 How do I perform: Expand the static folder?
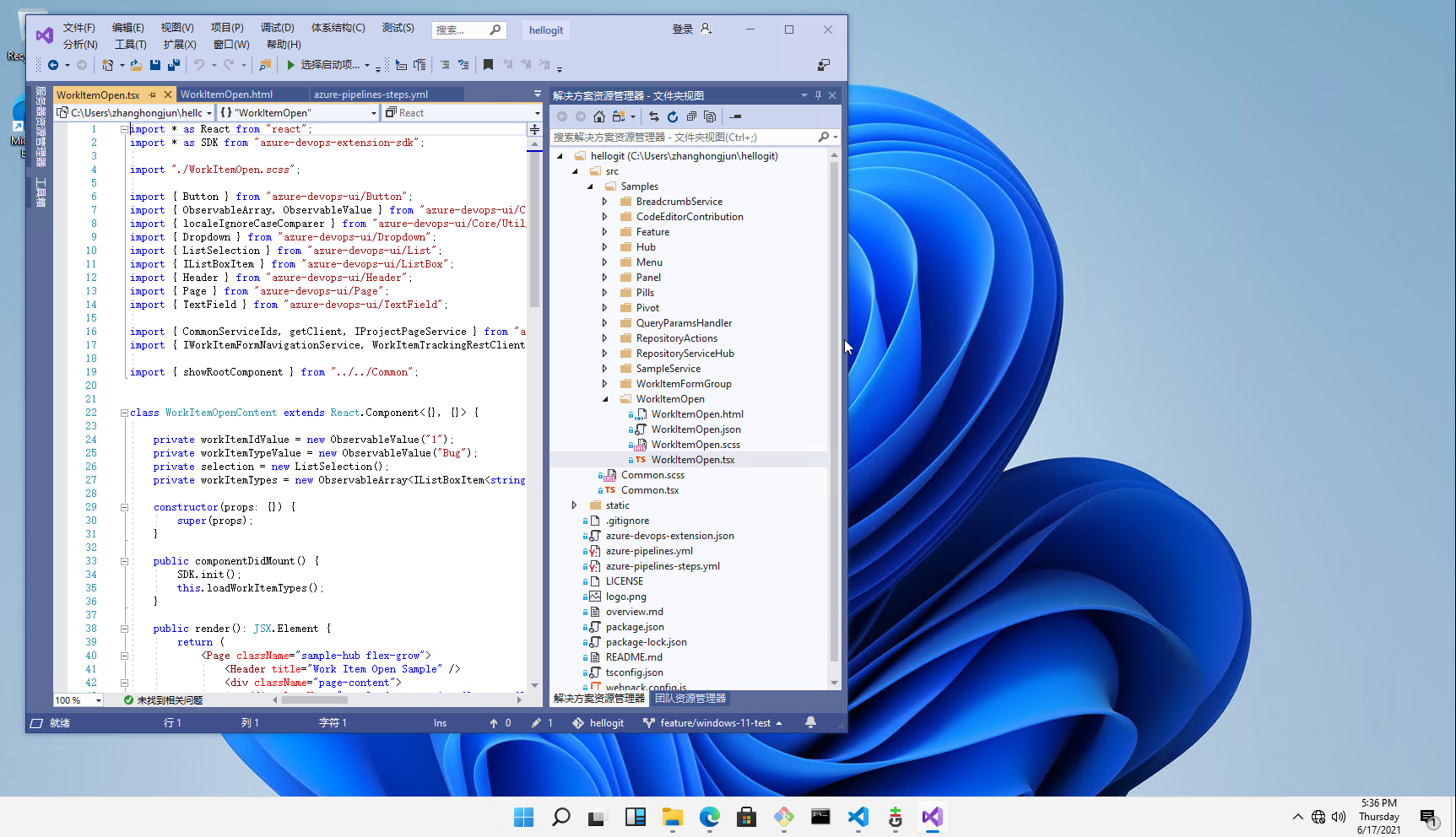pos(574,505)
